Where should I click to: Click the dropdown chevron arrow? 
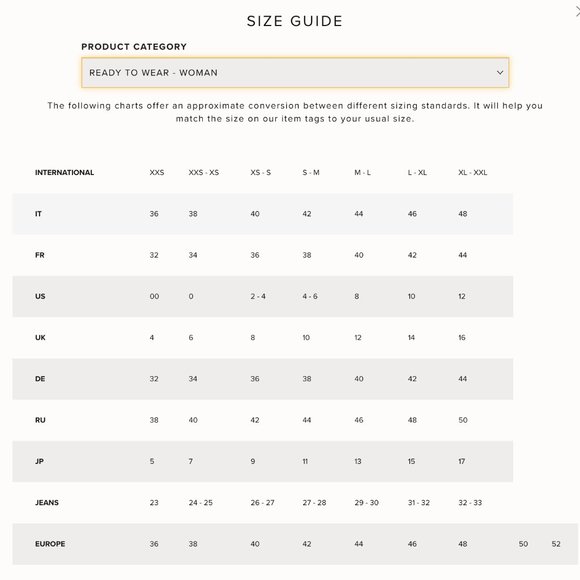[x=500, y=72]
